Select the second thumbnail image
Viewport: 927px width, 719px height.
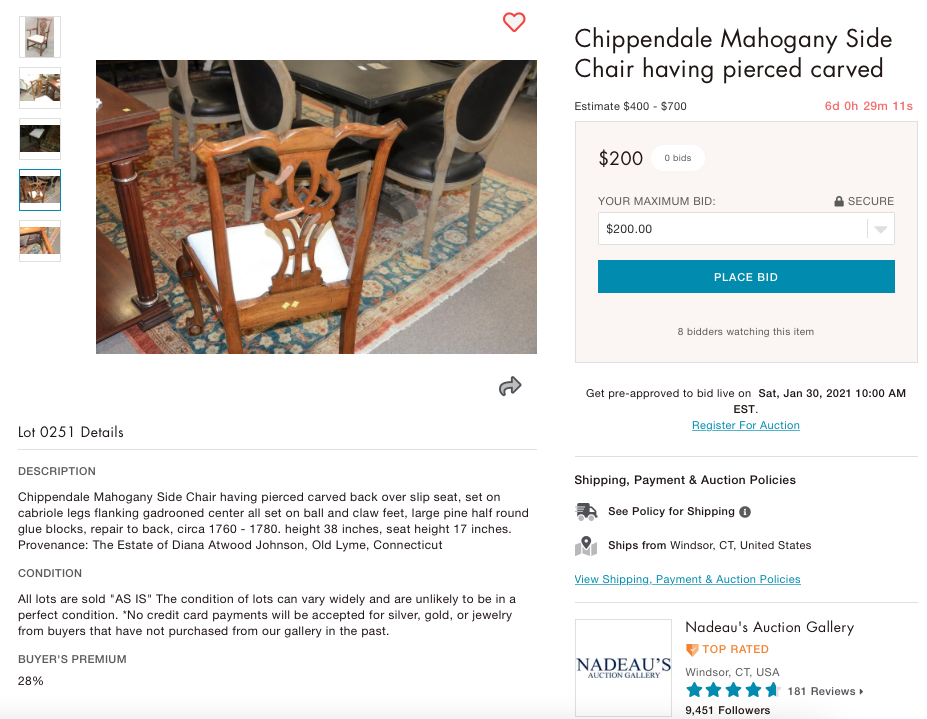click(x=40, y=88)
